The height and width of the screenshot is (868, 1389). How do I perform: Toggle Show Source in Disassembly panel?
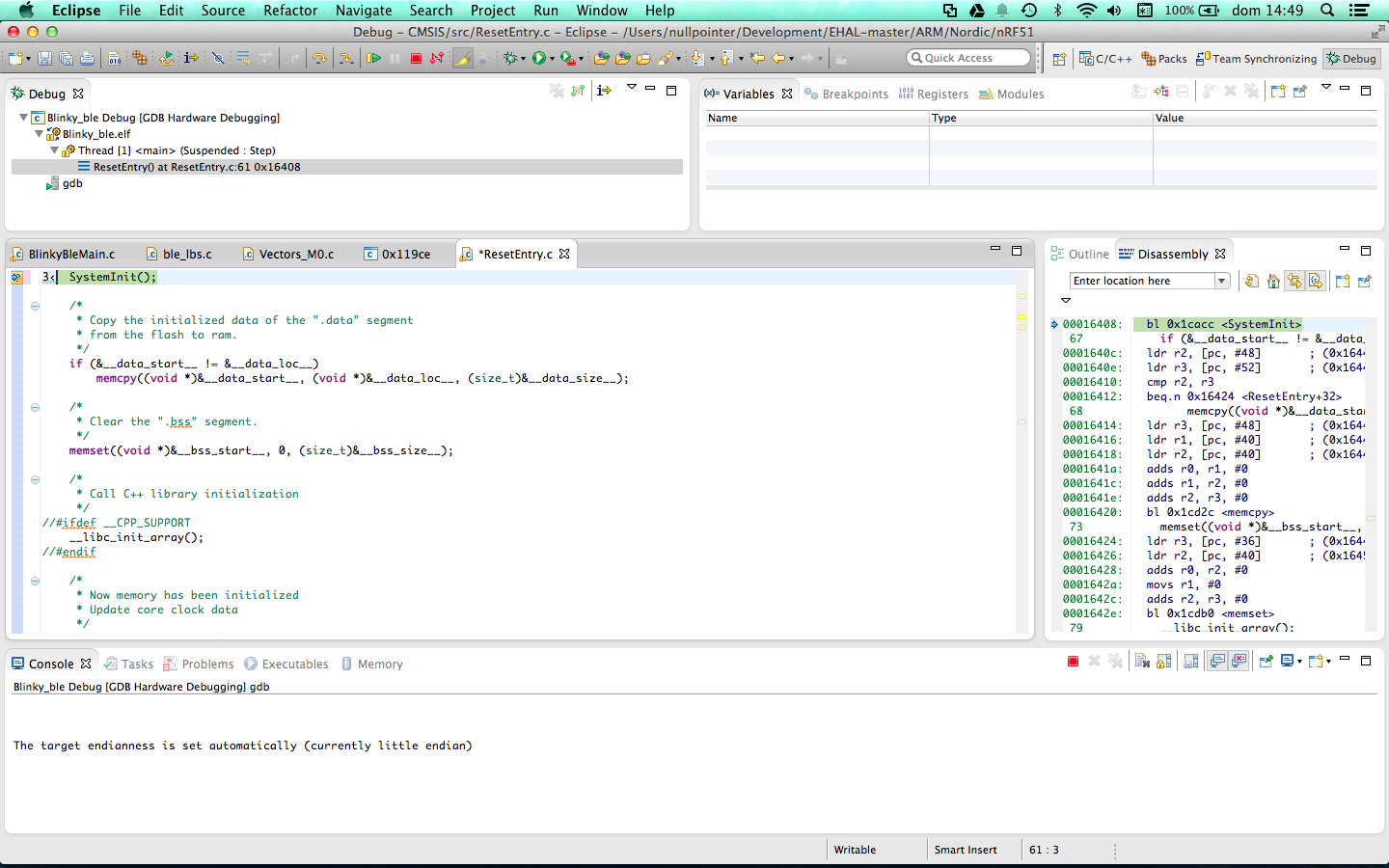pyautogui.click(x=1316, y=281)
